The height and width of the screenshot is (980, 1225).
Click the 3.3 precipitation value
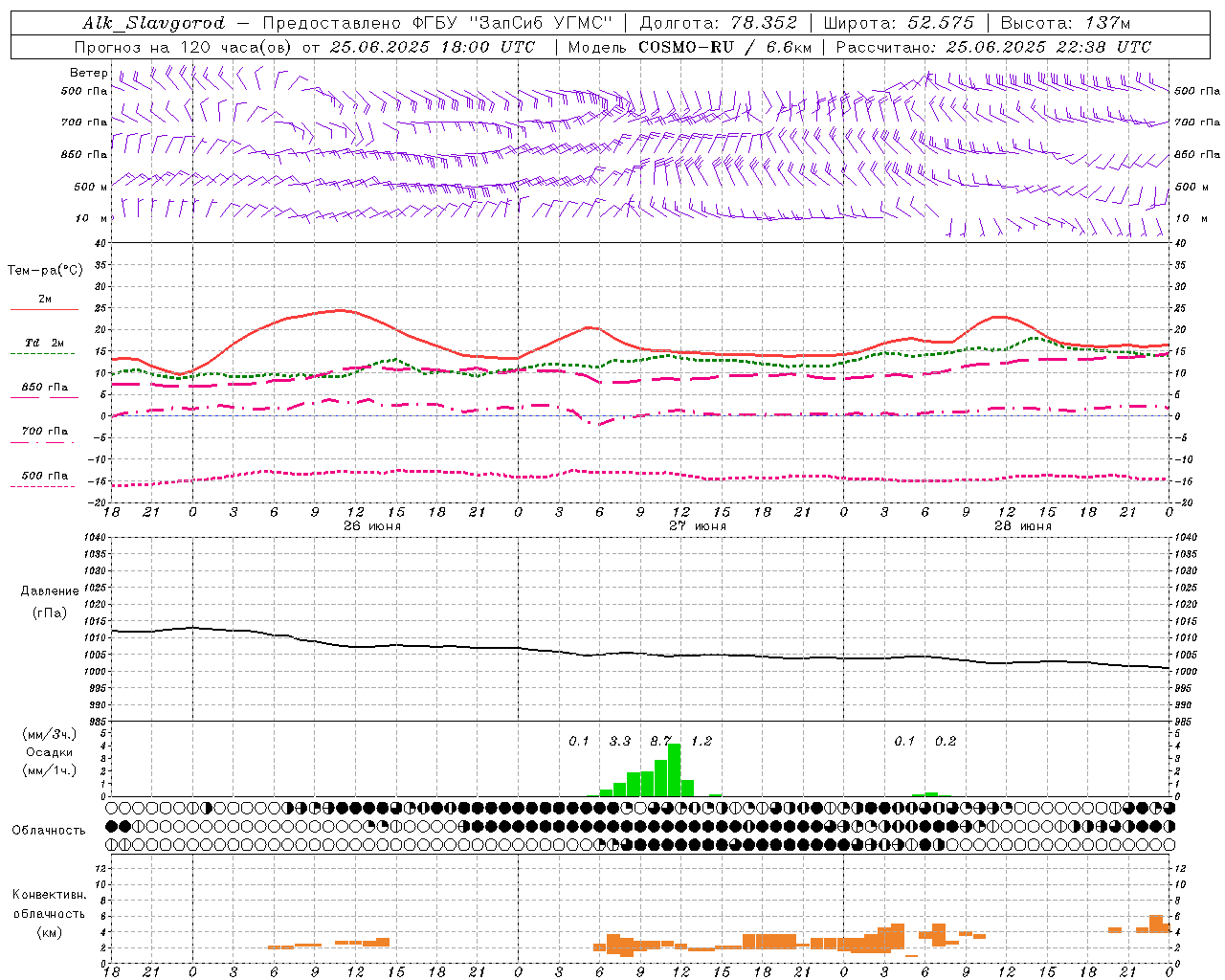pos(620,741)
